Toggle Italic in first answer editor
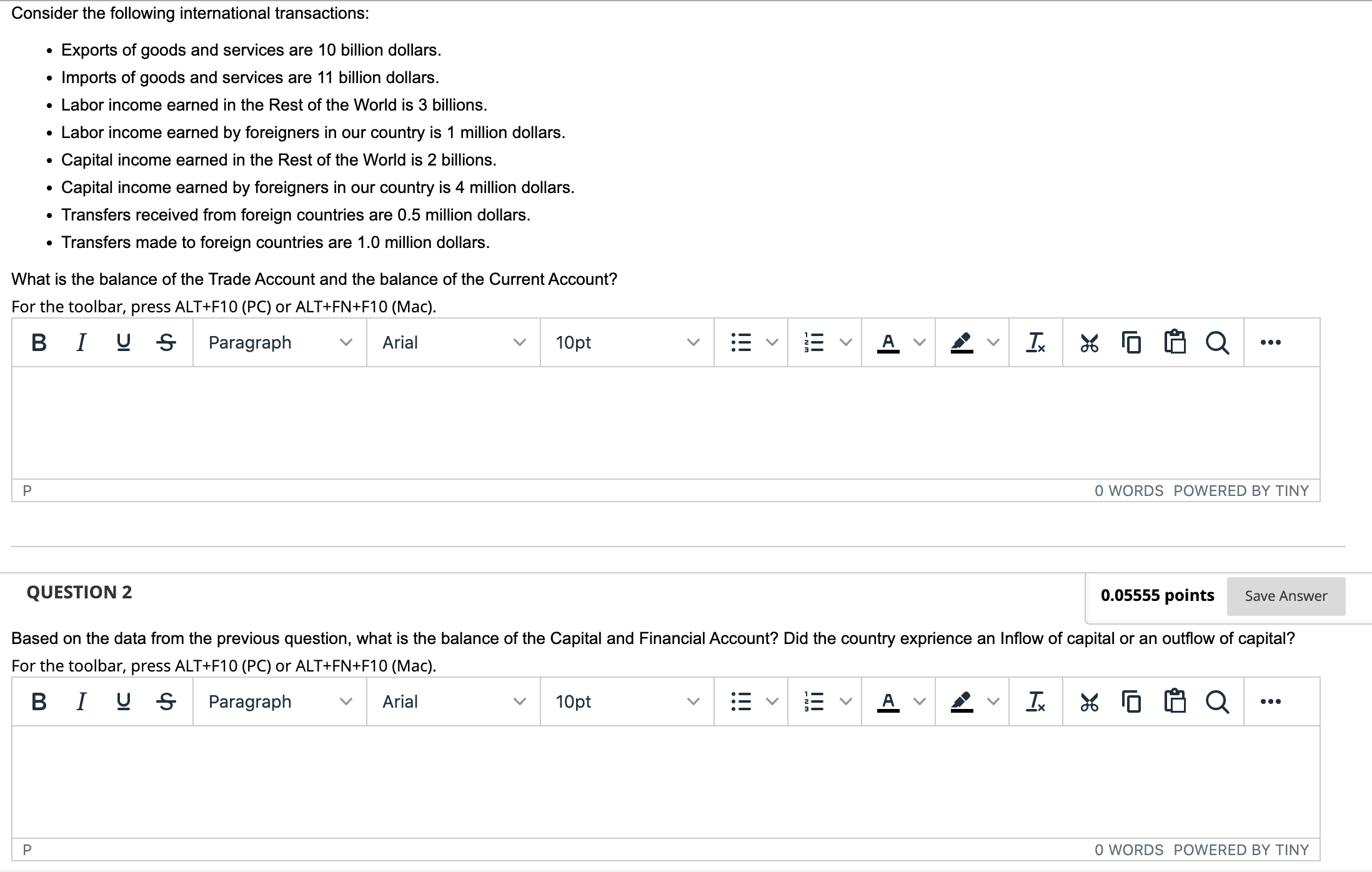 pyautogui.click(x=81, y=342)
